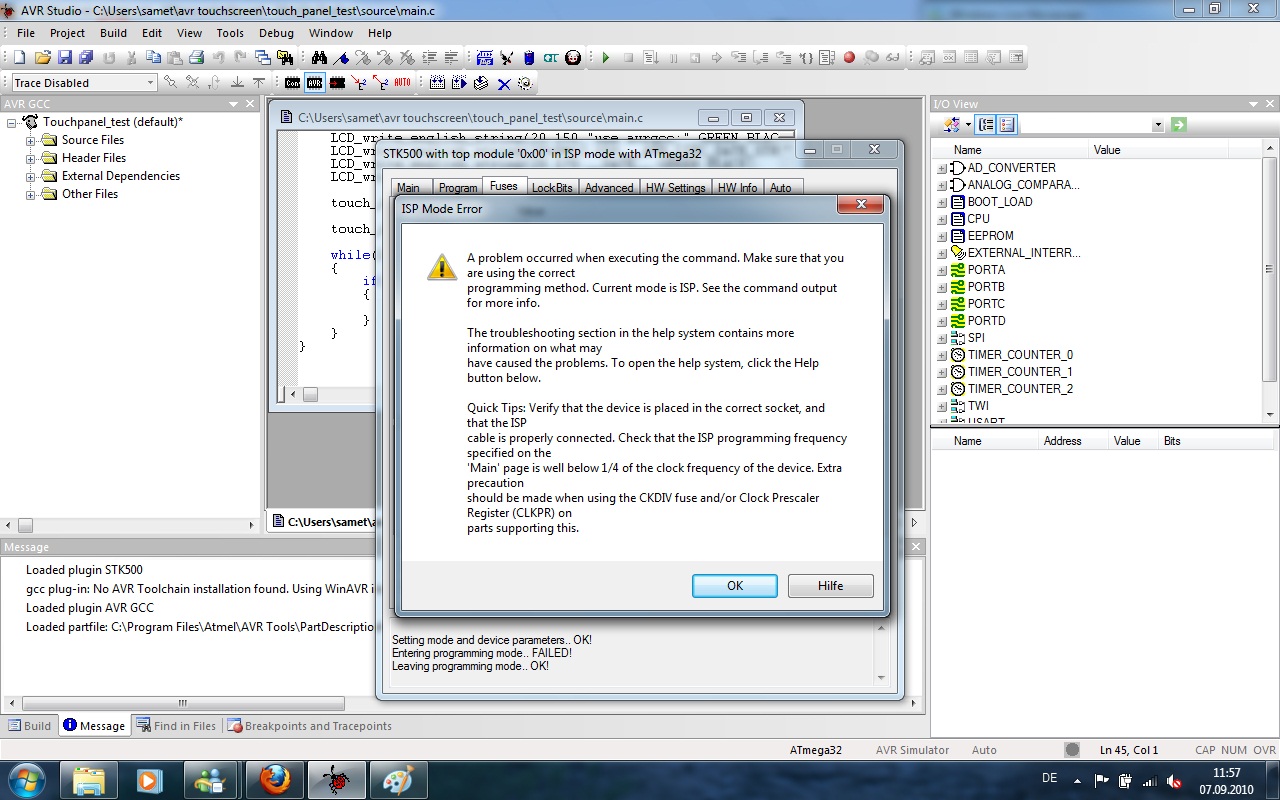Viewport: 1280px width, 800px height.
Task: Click the Con connect programmer icon
Action: click(292, 83)
